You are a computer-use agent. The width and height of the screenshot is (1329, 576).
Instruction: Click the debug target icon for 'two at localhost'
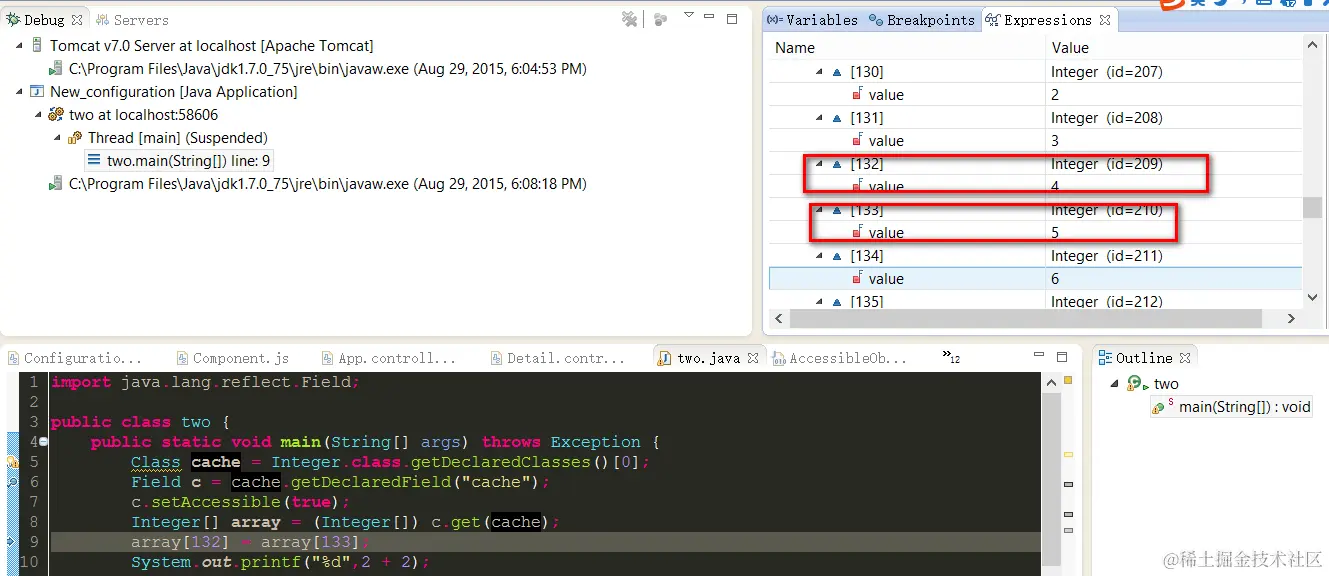point(56,115)
